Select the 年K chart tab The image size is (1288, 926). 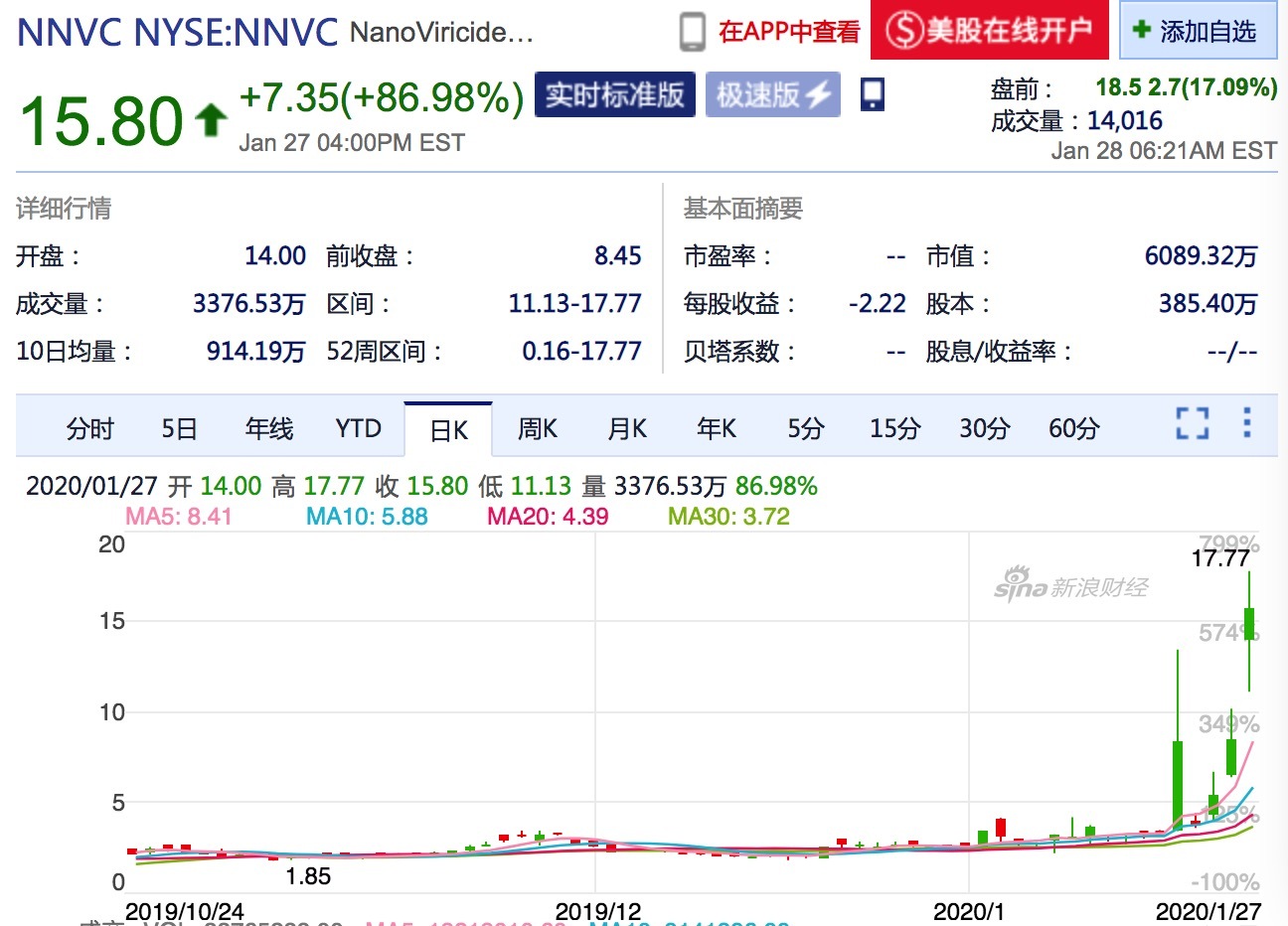(717, 428)
